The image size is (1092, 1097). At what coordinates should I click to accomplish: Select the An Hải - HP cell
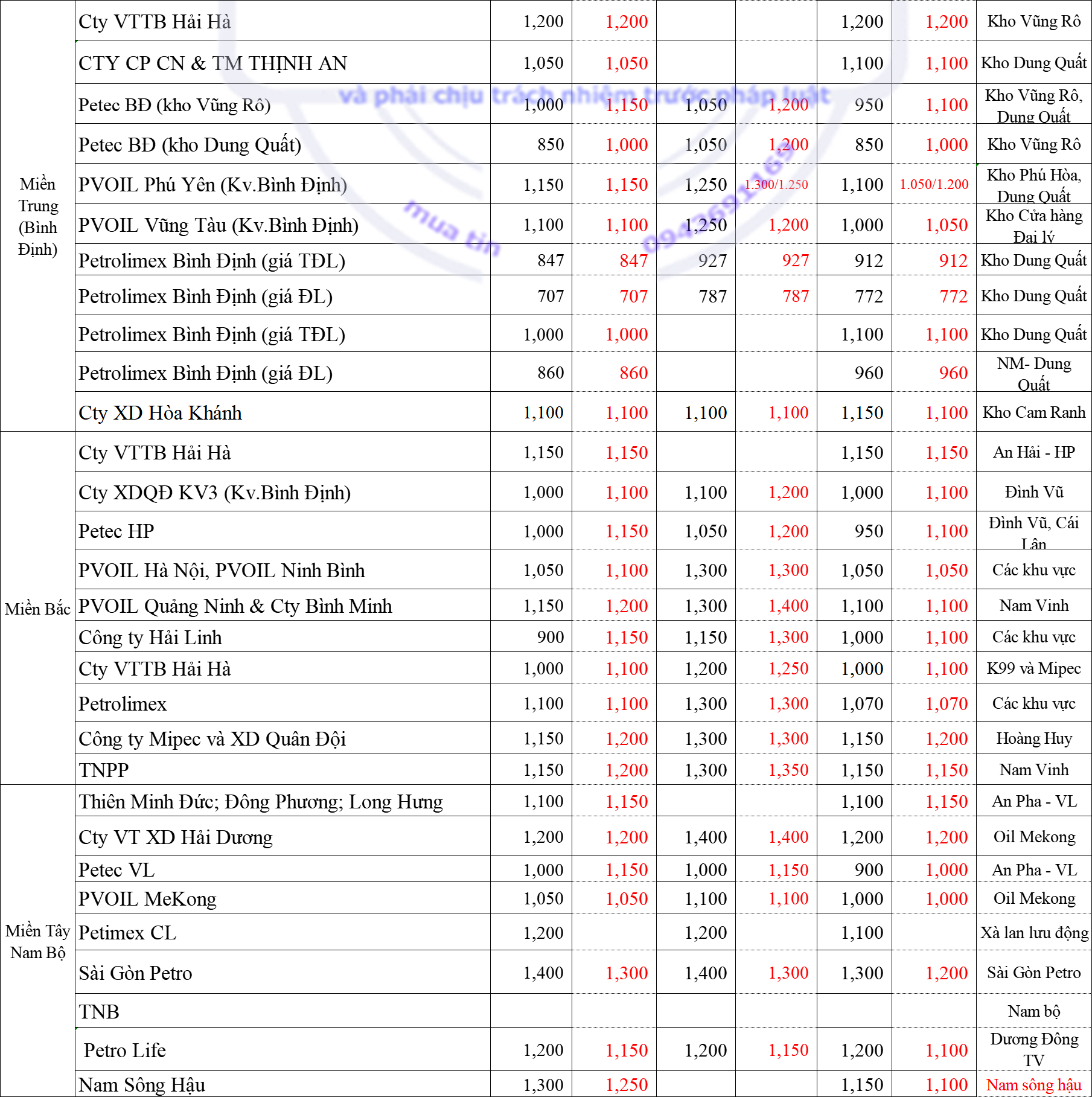1034,452
